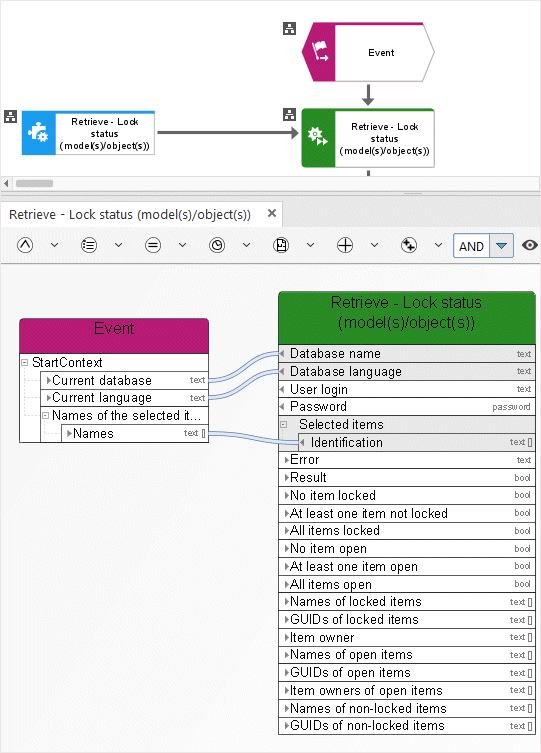The height and width of the screenshot is (753, 541).
Task: Click assignment icon beside Event shape
Action: (289, 28)
